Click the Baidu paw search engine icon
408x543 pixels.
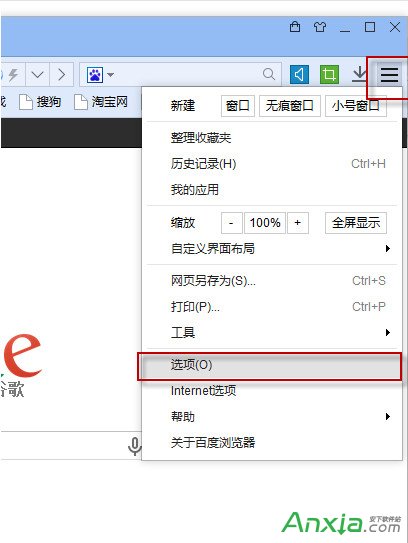coord(95,74)
